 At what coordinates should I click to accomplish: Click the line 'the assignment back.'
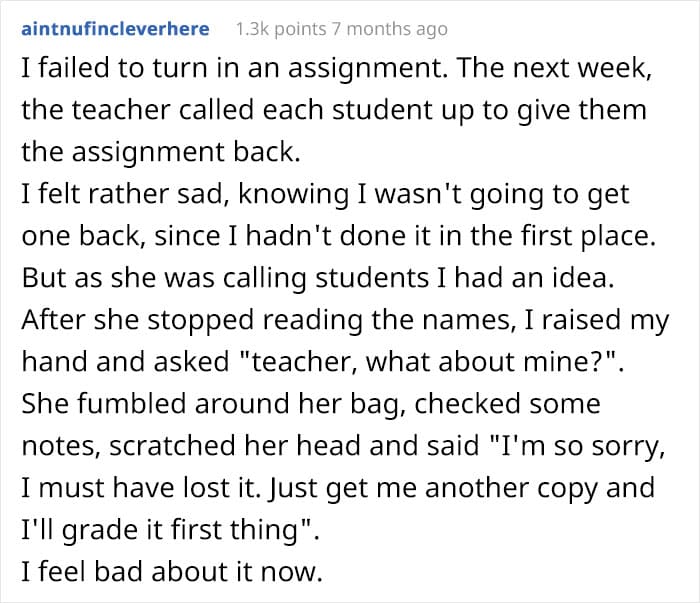click(x=161, y=152)
